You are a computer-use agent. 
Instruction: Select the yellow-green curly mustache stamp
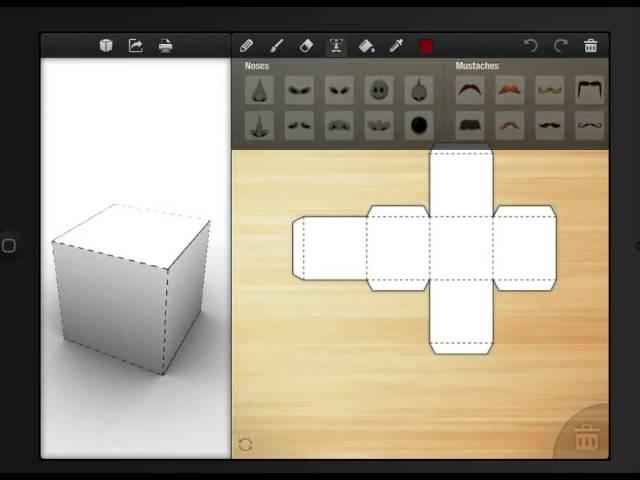(549, 90)
